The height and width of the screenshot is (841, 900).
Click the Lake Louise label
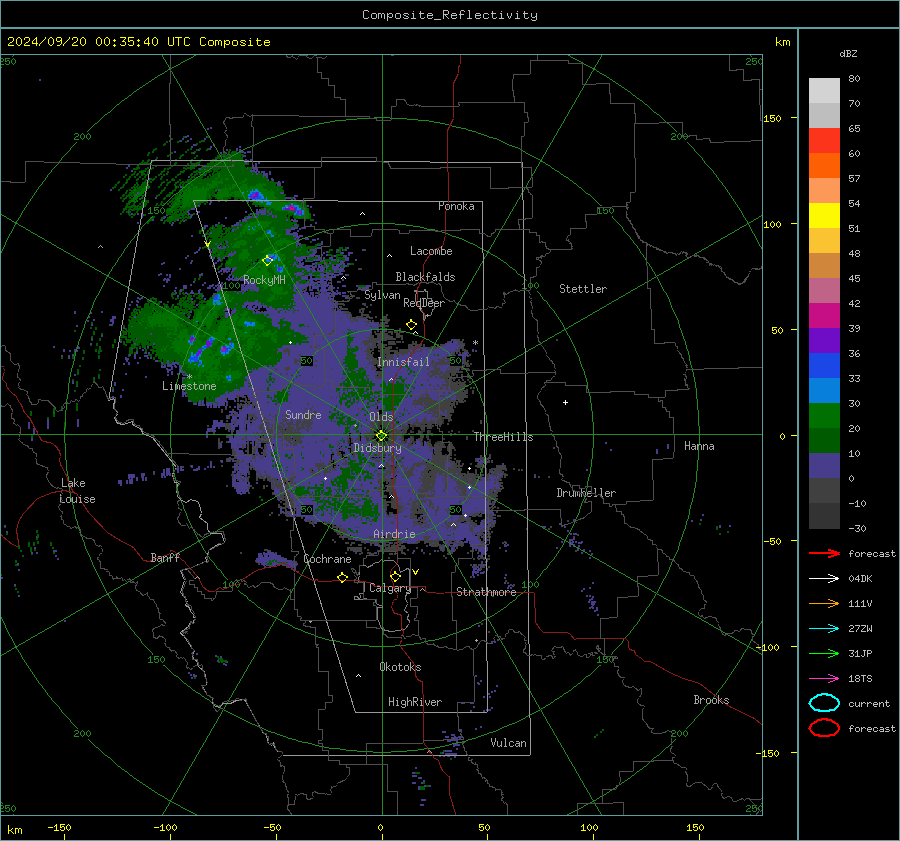(77, 491)
